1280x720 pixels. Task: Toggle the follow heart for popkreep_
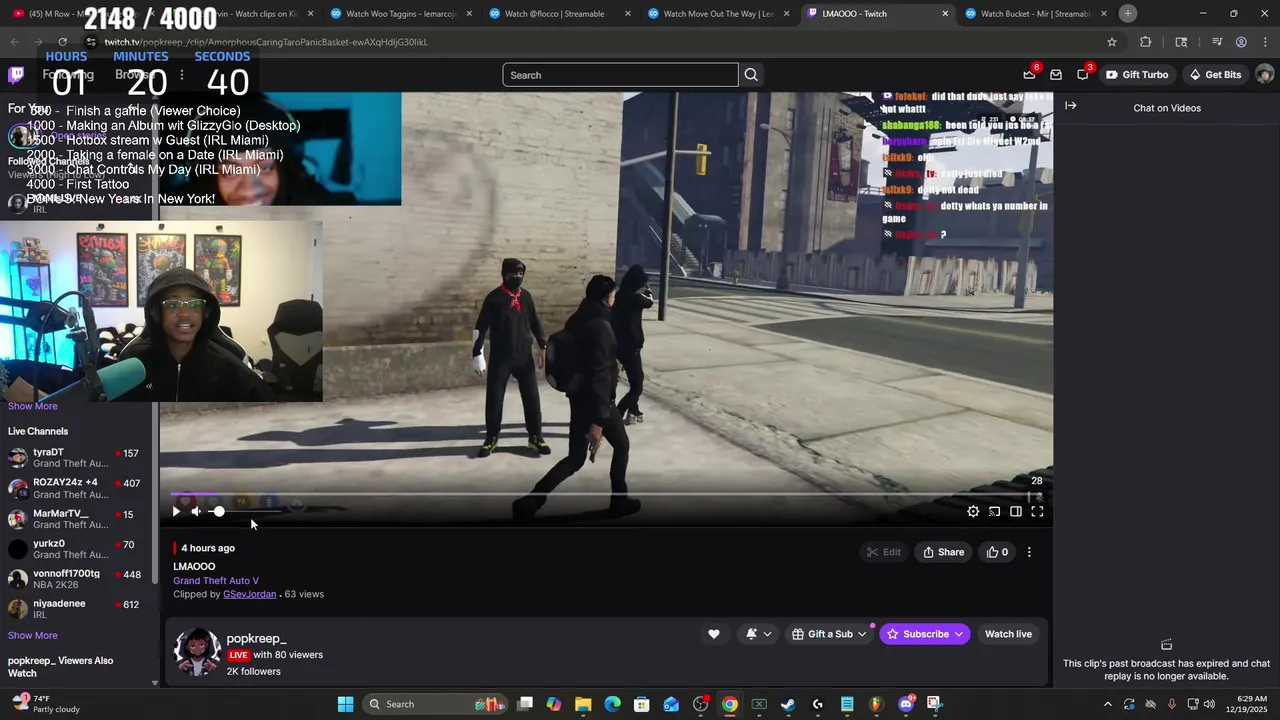[x=713, y=634]
